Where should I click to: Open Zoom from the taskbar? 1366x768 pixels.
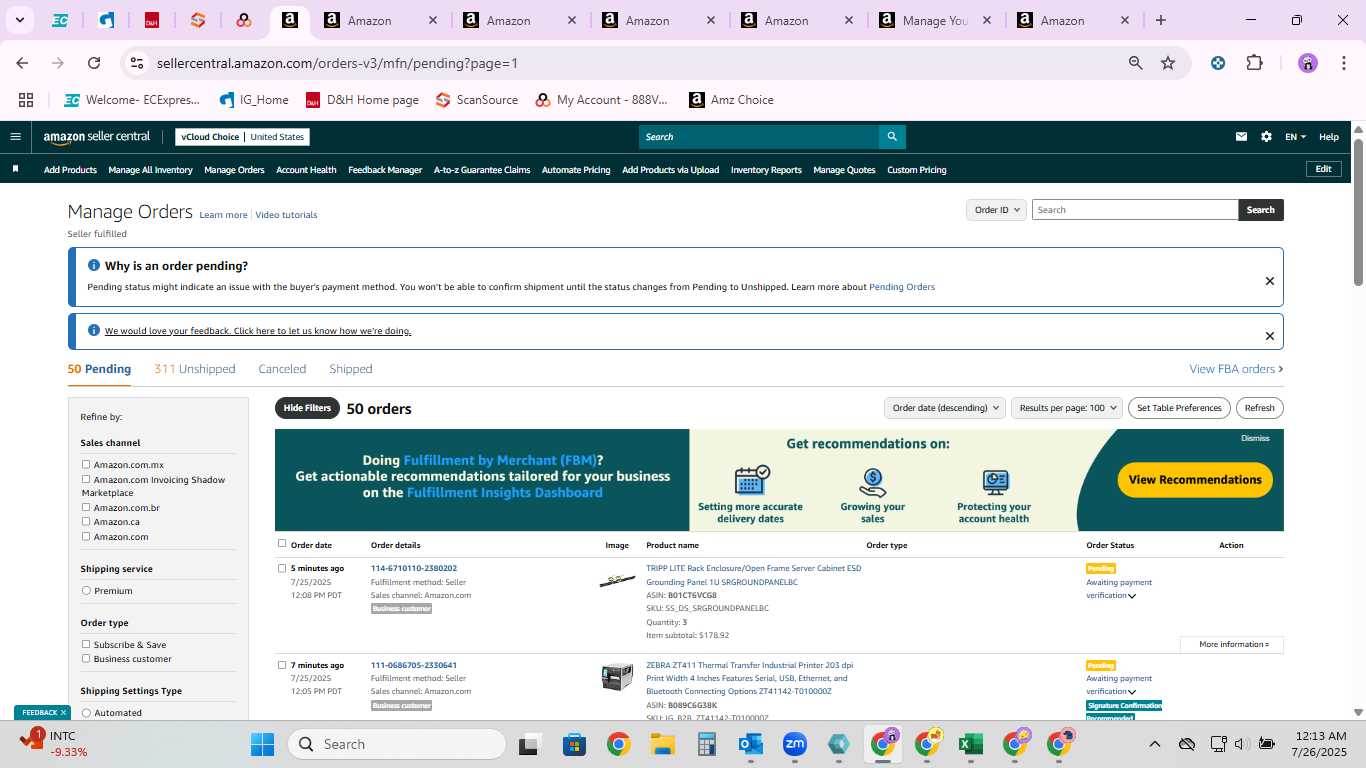[795, 744]
